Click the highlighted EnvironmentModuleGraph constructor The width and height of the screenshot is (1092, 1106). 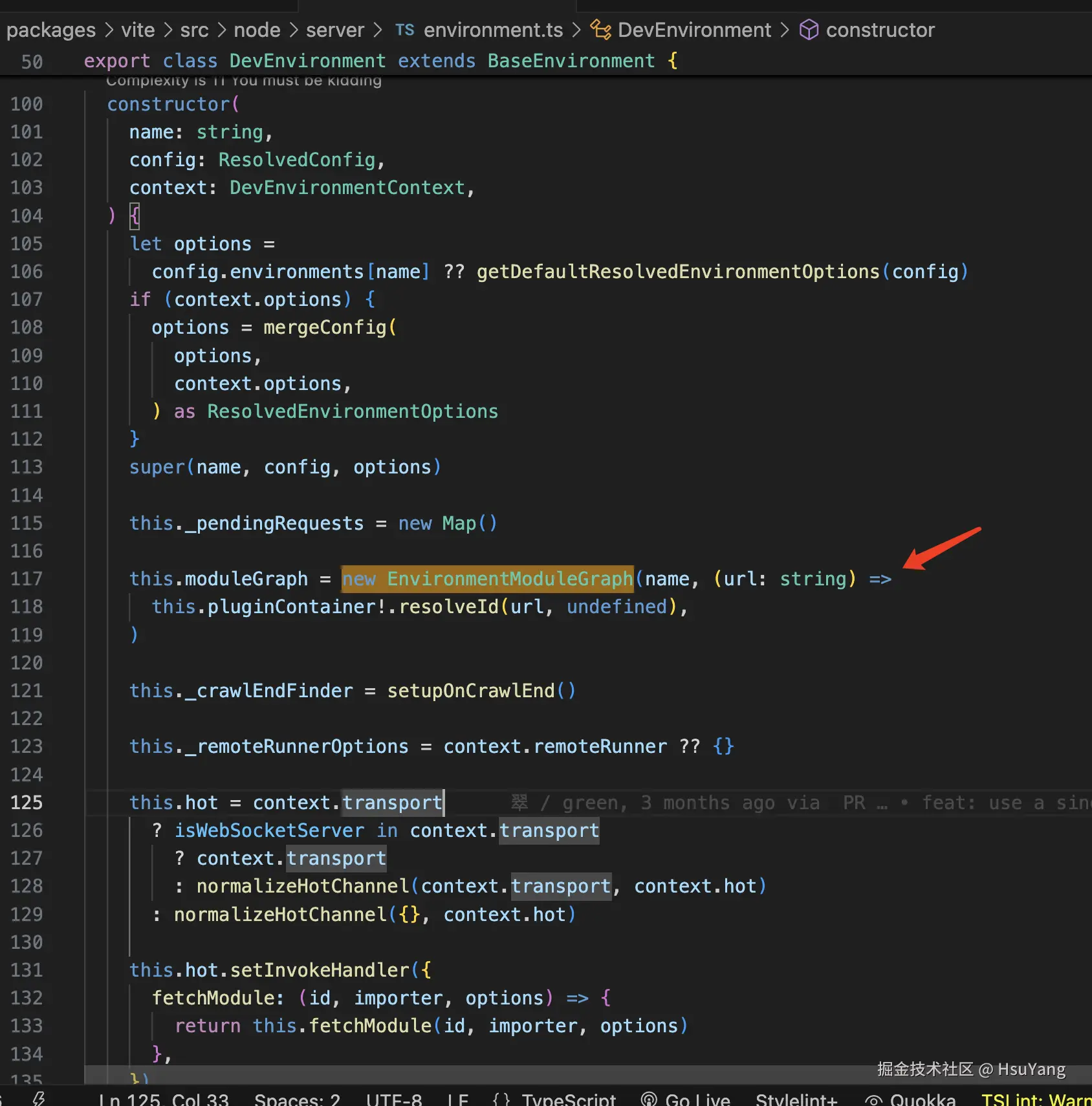click(510, 579)
